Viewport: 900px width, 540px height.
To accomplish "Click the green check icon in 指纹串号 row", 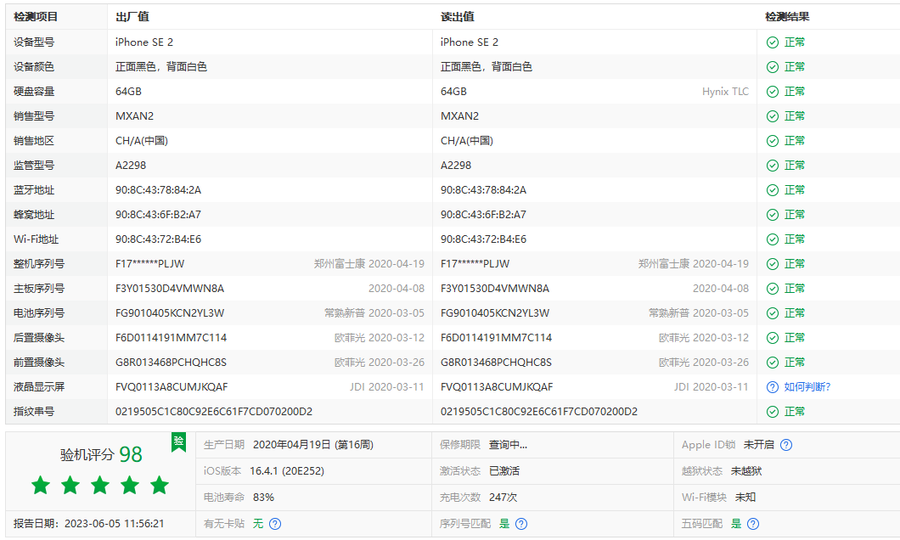I will pyautogui.click(x=773, y=412).
